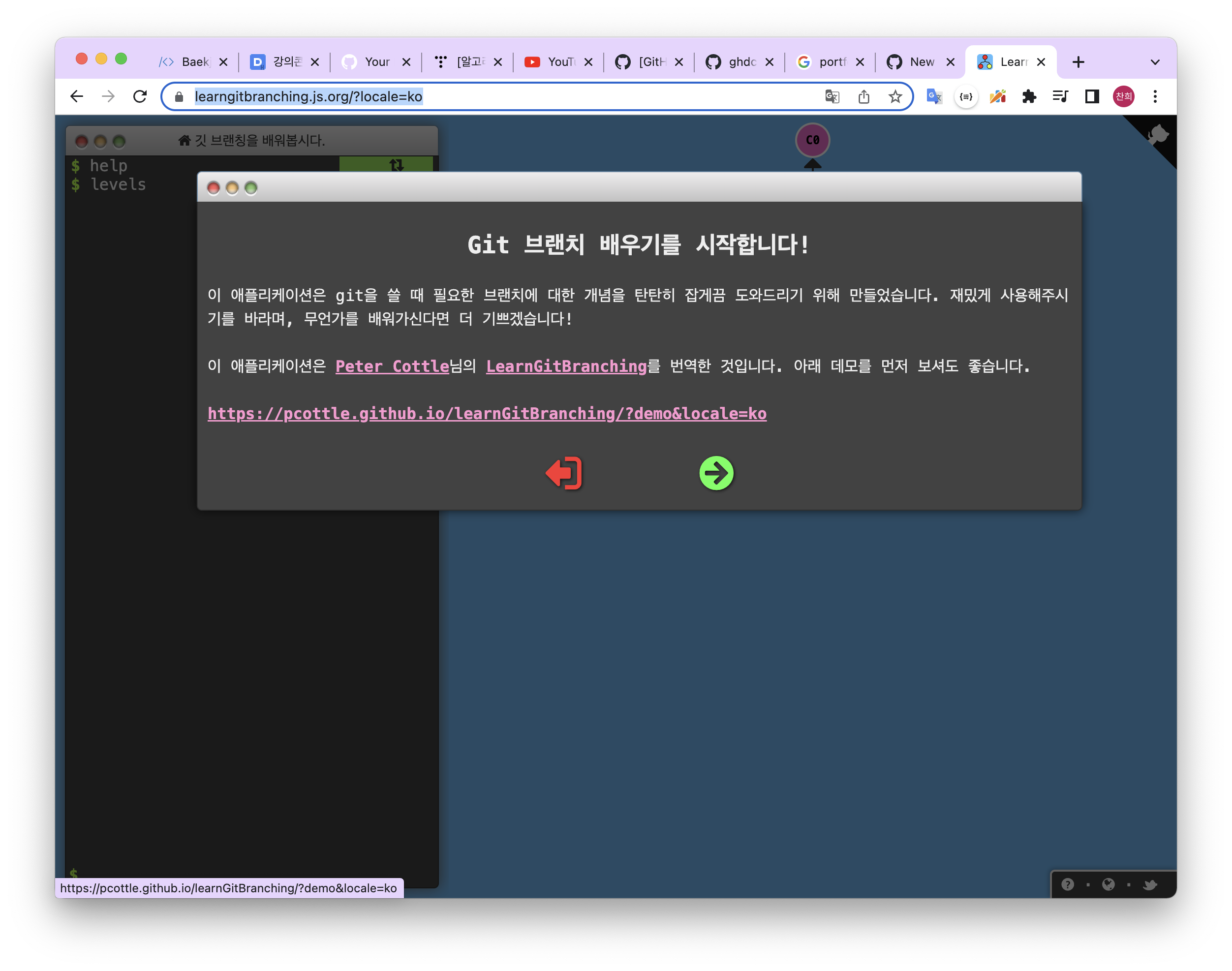
Task: Toggle the terminal flip arrows button
Action: [x=396, y=164]
